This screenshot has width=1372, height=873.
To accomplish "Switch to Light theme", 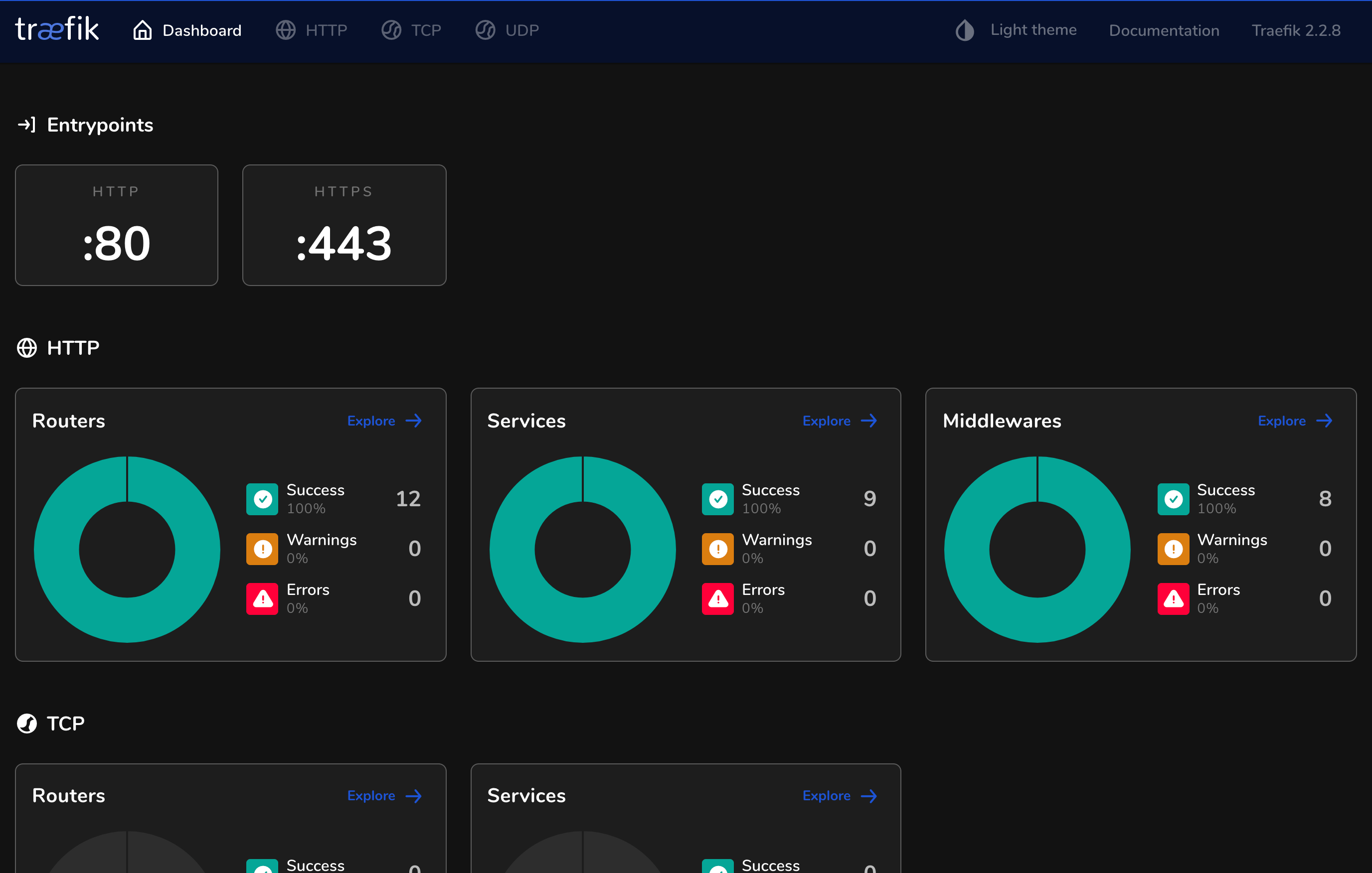I will [1017, 30].
